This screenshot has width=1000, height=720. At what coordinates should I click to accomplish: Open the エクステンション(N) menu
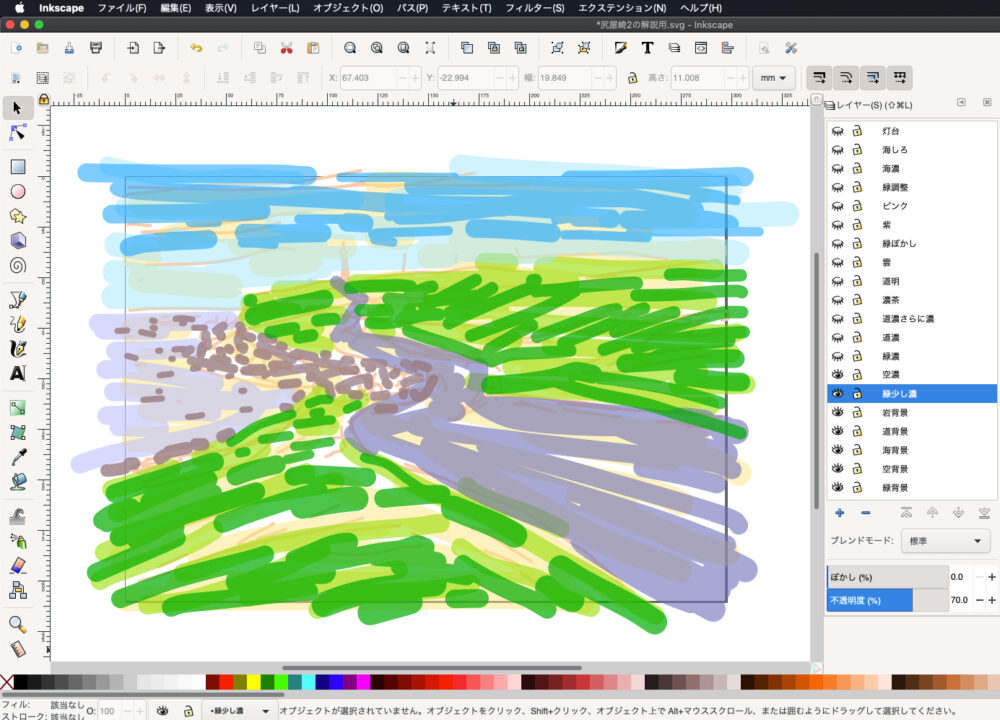click(622, 8)
